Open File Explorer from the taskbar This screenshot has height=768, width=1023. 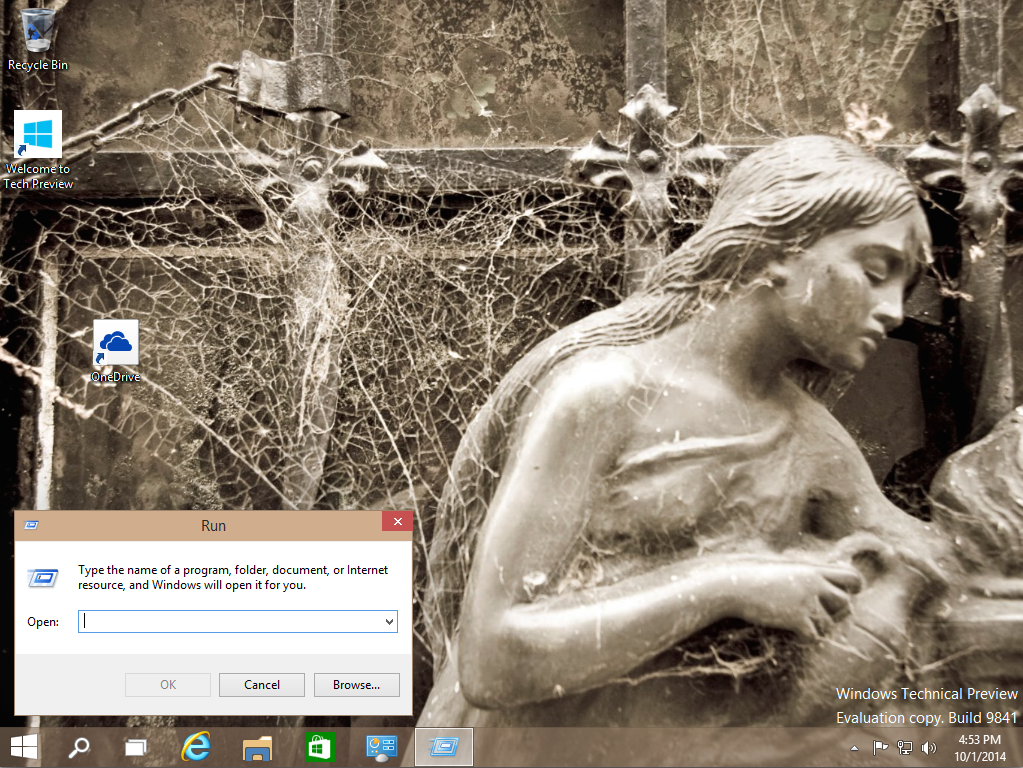click(258, 747)
